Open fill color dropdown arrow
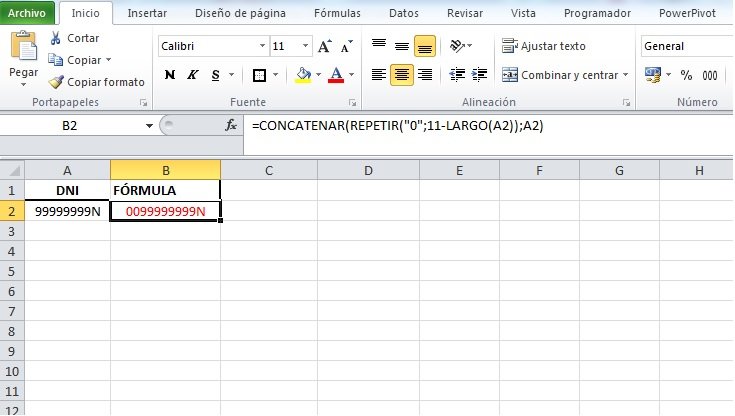Viewport: 735px width, 416px height. (x=319, y=75)
